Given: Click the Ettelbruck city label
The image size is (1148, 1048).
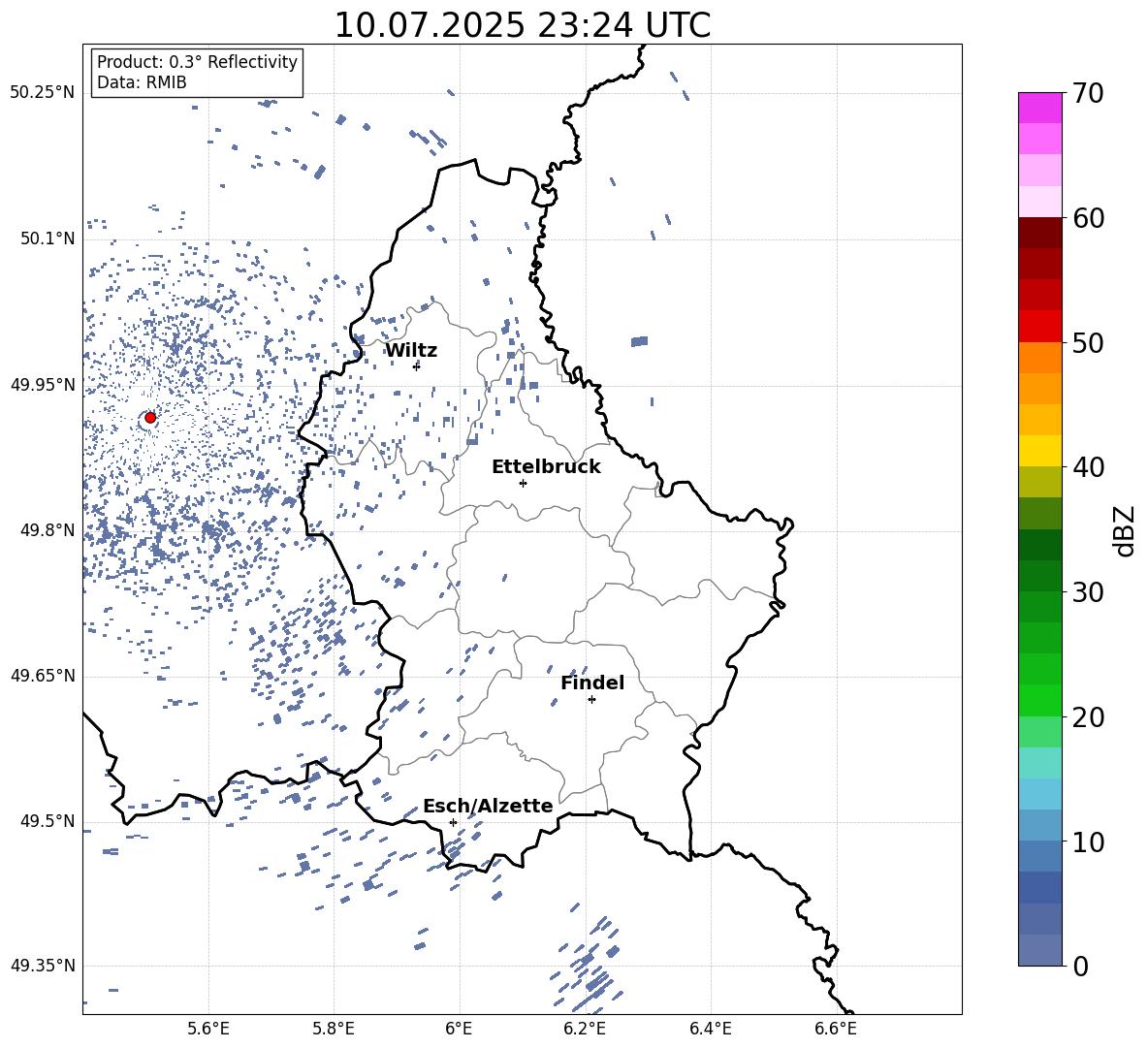Looking at the screenshot, I should (546, 467).
